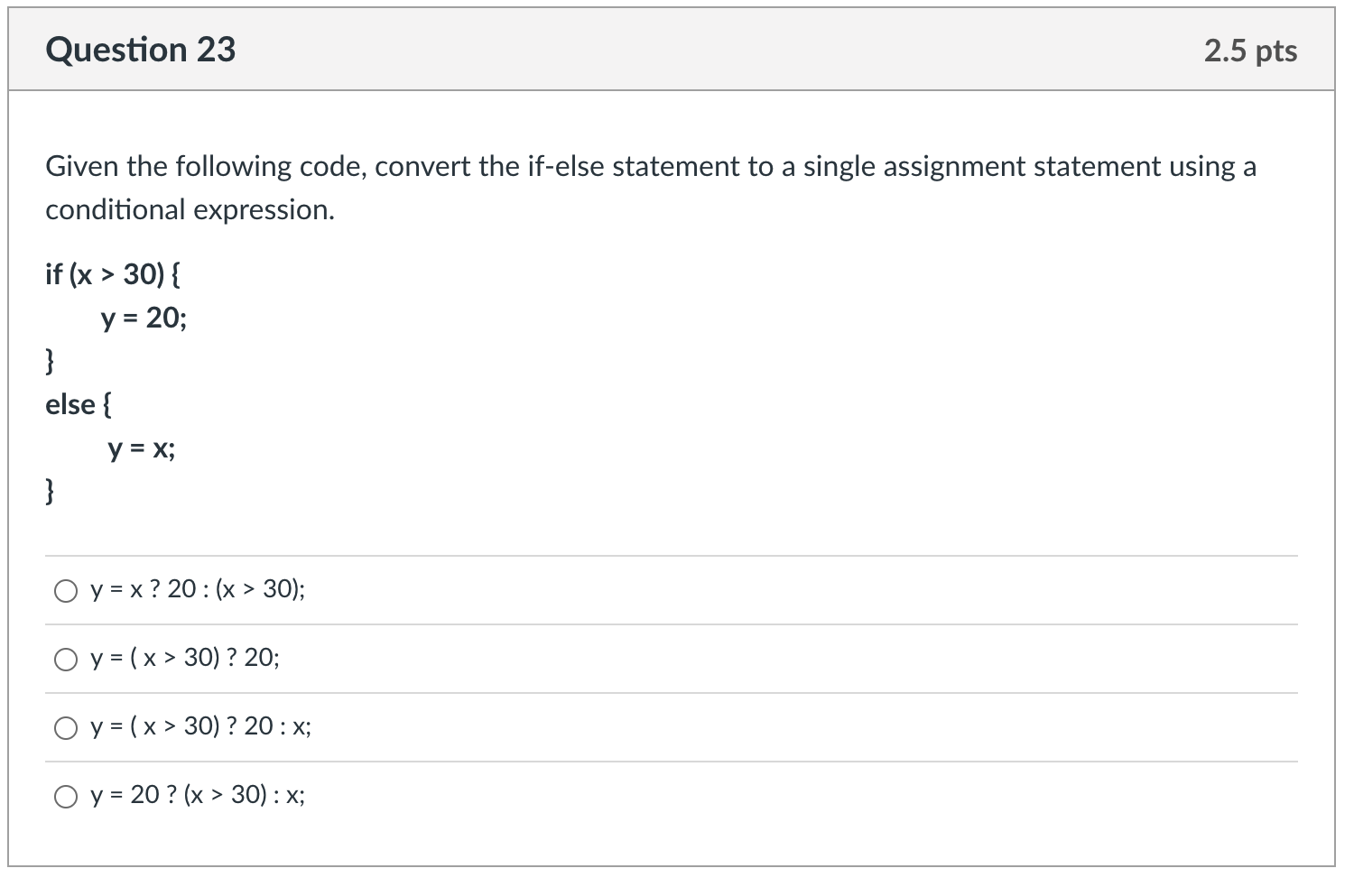
Task: Click the circle beside the first answer
Action: [65, 591]
